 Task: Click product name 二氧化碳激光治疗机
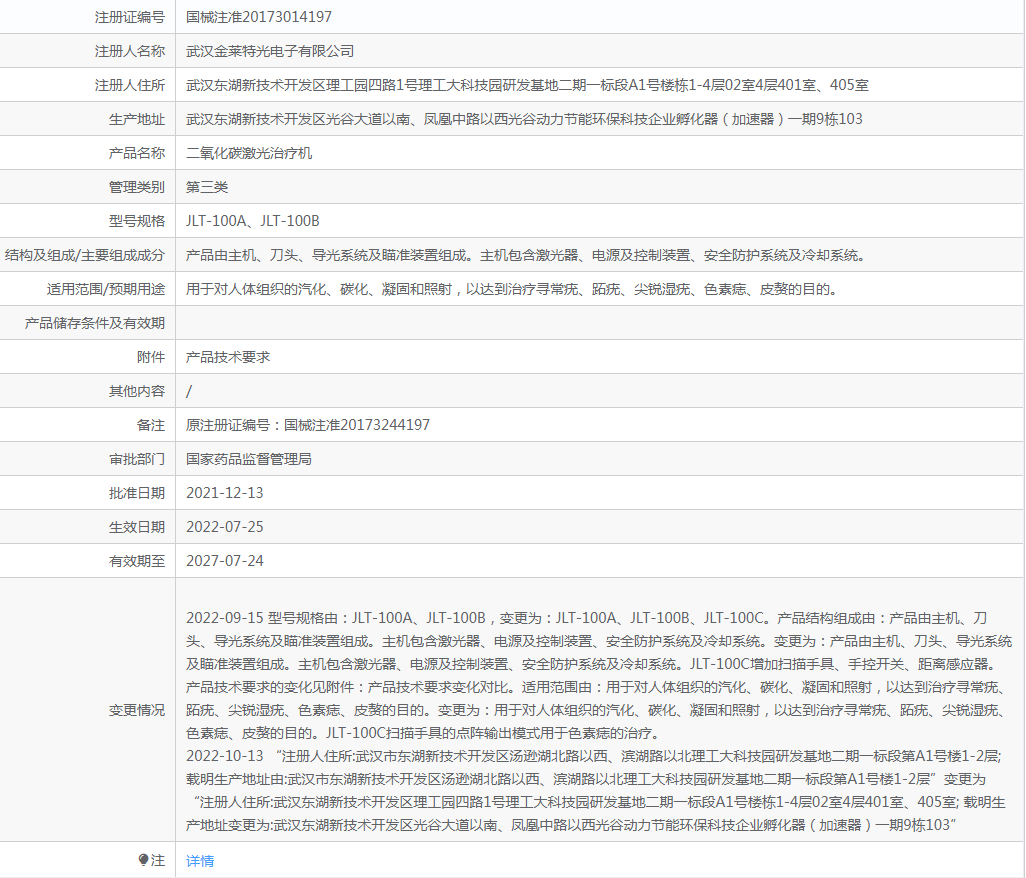point(249,153)
